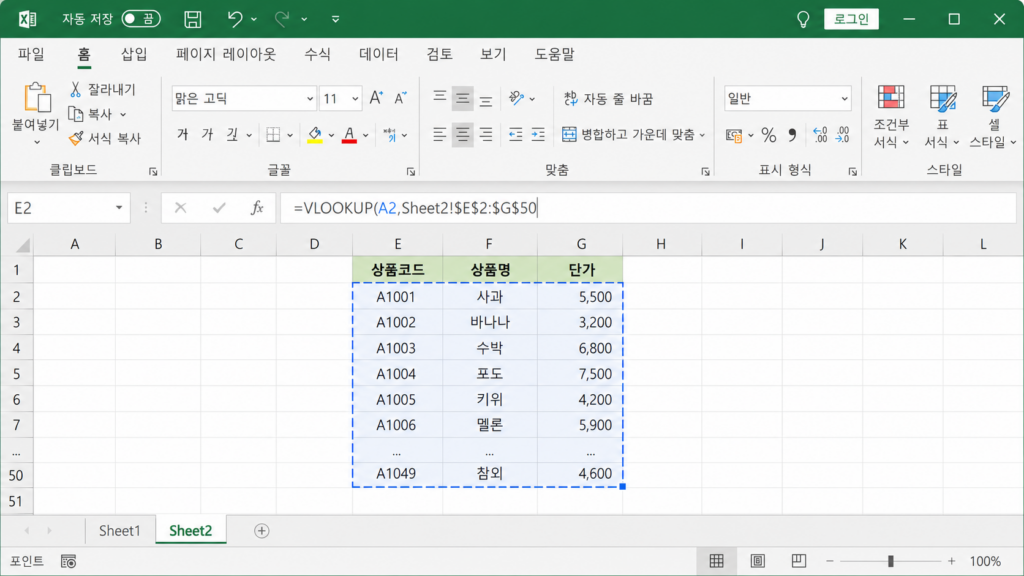
Task: Click the Paste (붙여넣기) clipboard icon
Action: pos(37,98)
